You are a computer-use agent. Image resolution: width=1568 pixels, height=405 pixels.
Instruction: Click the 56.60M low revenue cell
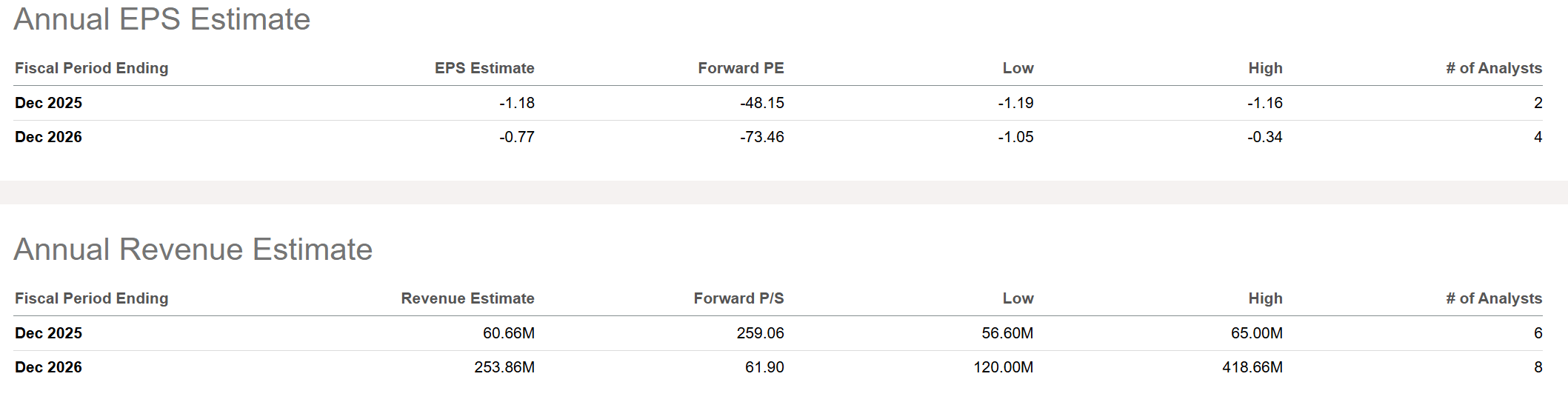(1007, 333)
